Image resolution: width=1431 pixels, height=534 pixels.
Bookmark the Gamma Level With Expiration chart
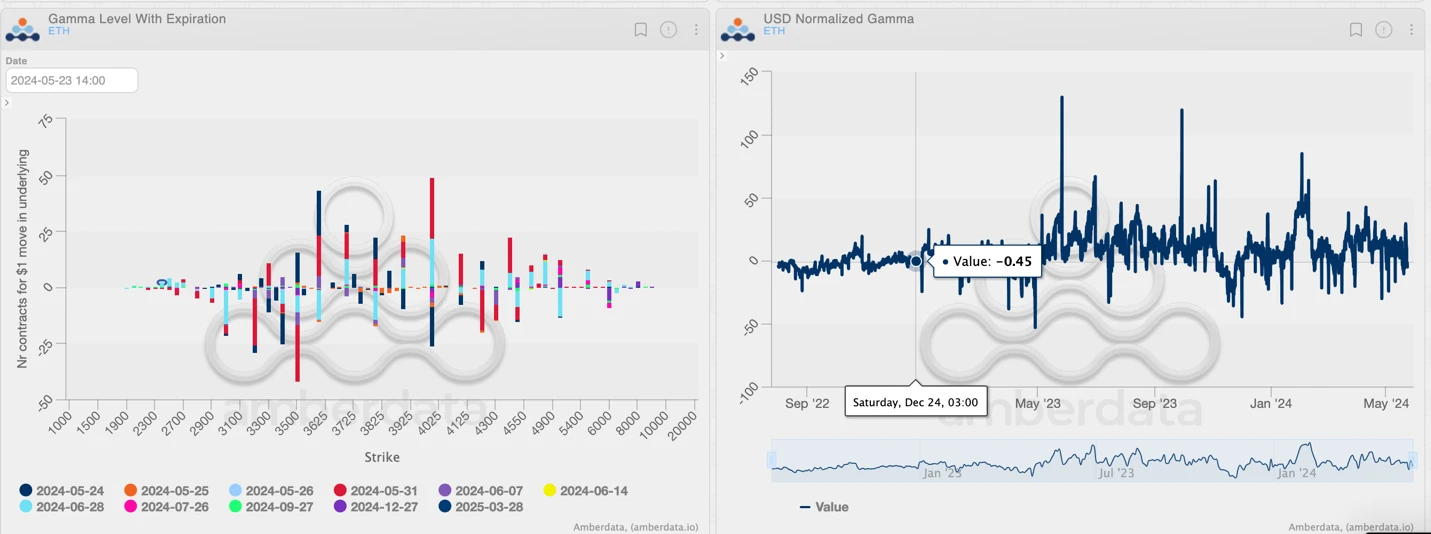(640, 30)
